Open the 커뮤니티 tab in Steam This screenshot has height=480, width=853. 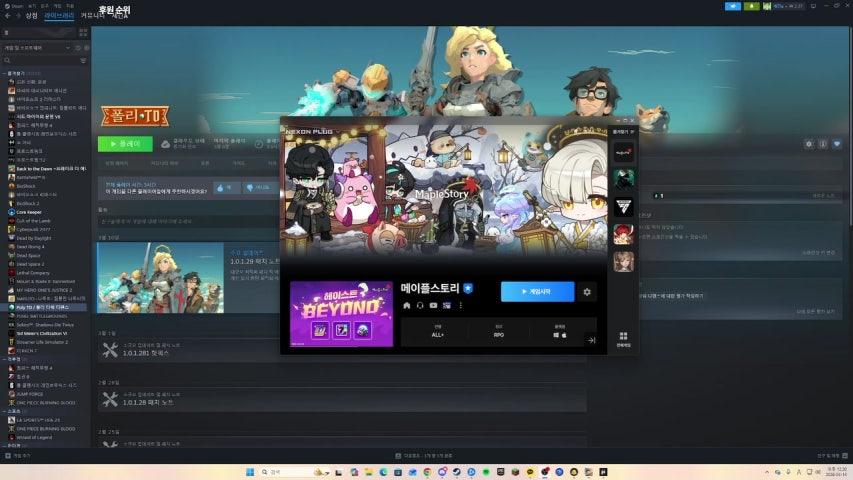tap(92, 16)
